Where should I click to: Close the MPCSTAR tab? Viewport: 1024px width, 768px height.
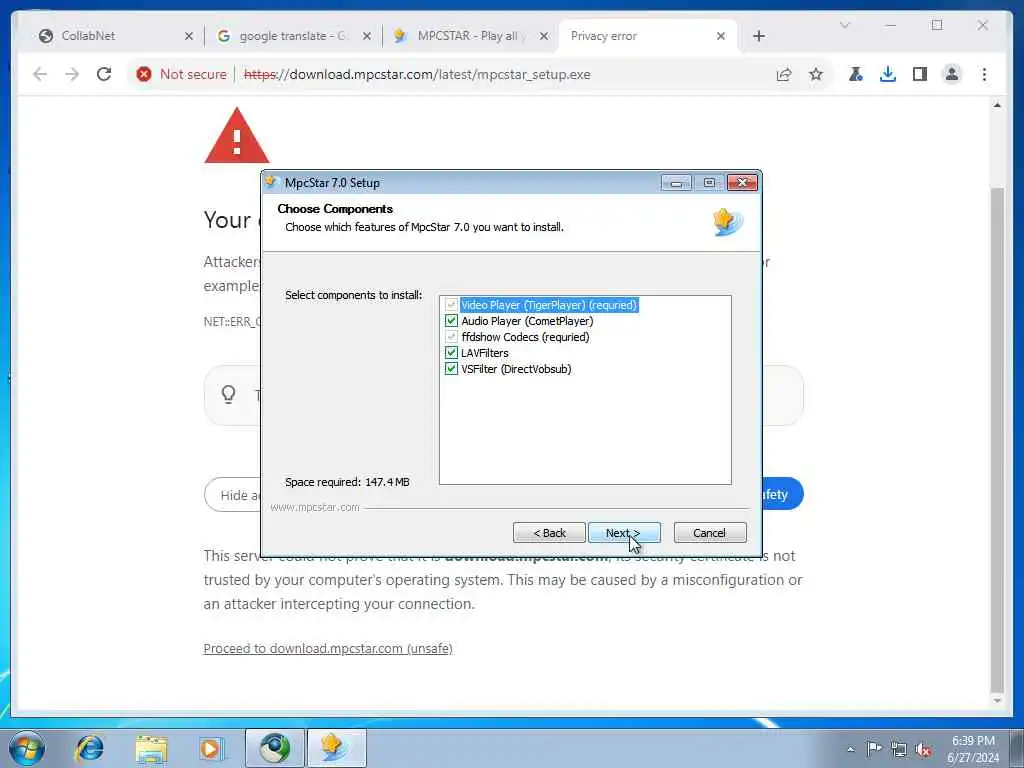click(543, 36)
